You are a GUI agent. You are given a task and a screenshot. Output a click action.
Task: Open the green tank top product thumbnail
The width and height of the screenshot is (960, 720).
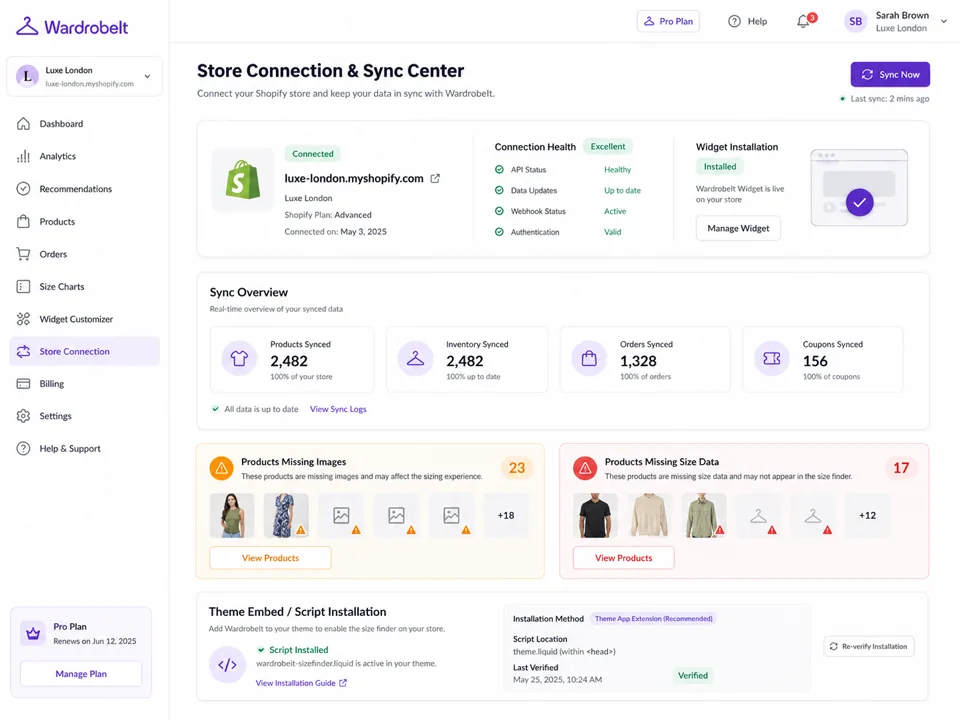click(x=231, y=516)
